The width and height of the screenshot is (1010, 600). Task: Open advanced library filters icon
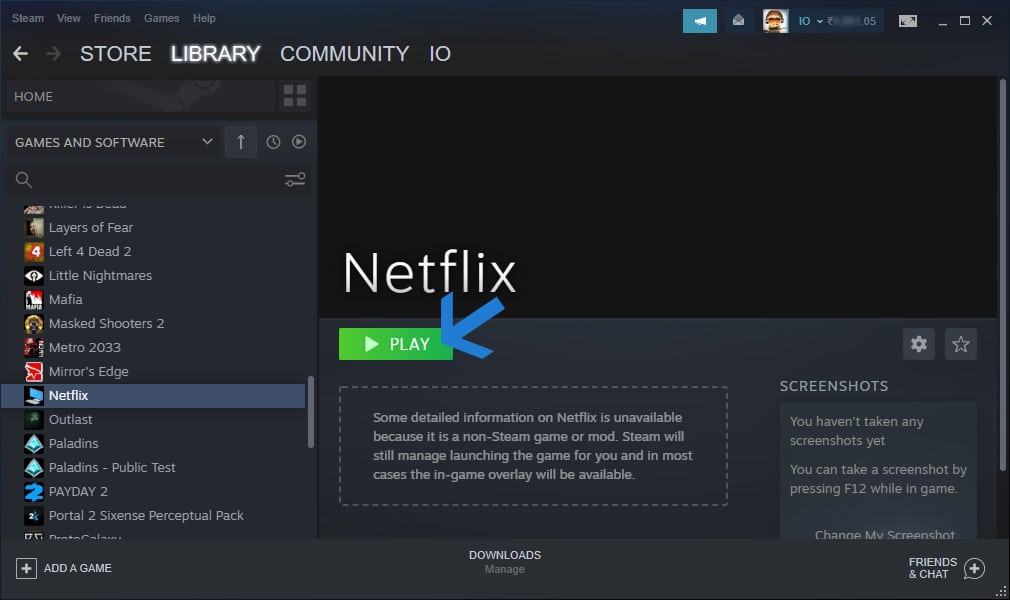pyautogui.click(x=293, y=179)
